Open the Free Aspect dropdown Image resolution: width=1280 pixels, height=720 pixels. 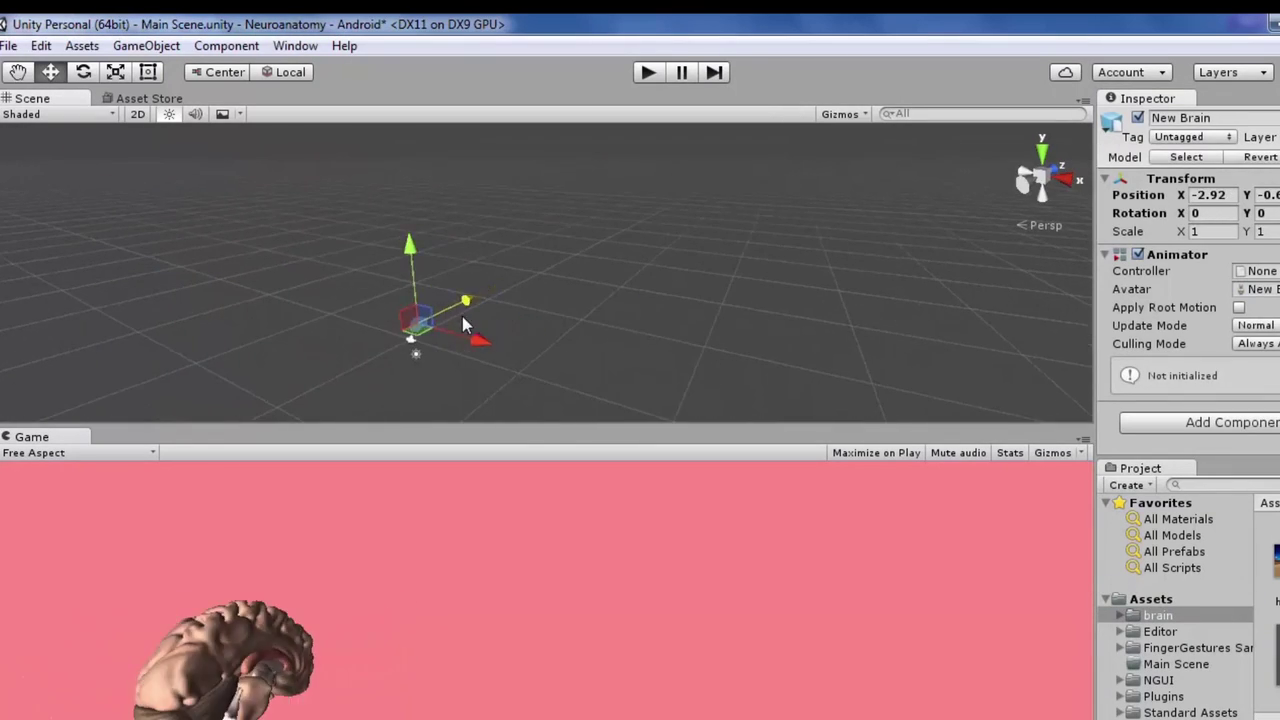tap(79, 453)
